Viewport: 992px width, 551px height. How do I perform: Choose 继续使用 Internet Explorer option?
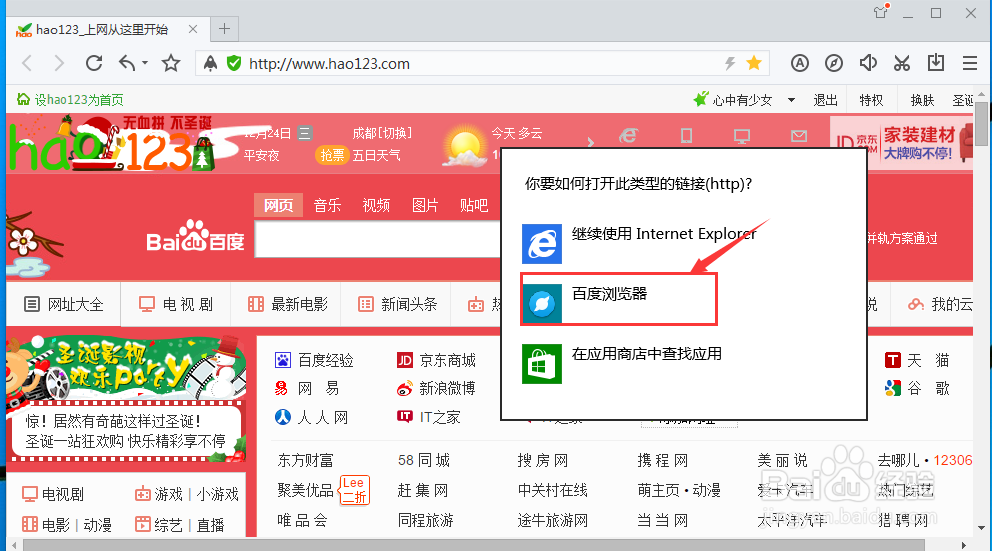pyautogui.click(x=639, y=244)
